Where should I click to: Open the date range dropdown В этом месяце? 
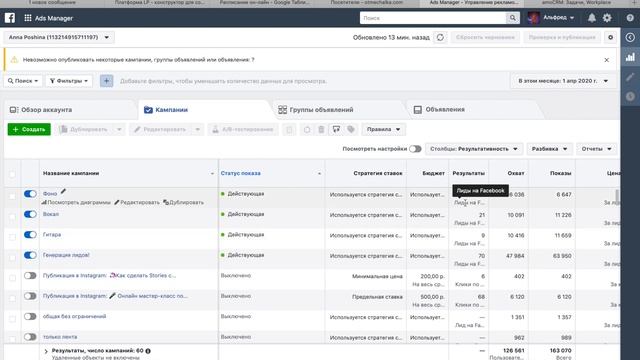tap(563, 81)
